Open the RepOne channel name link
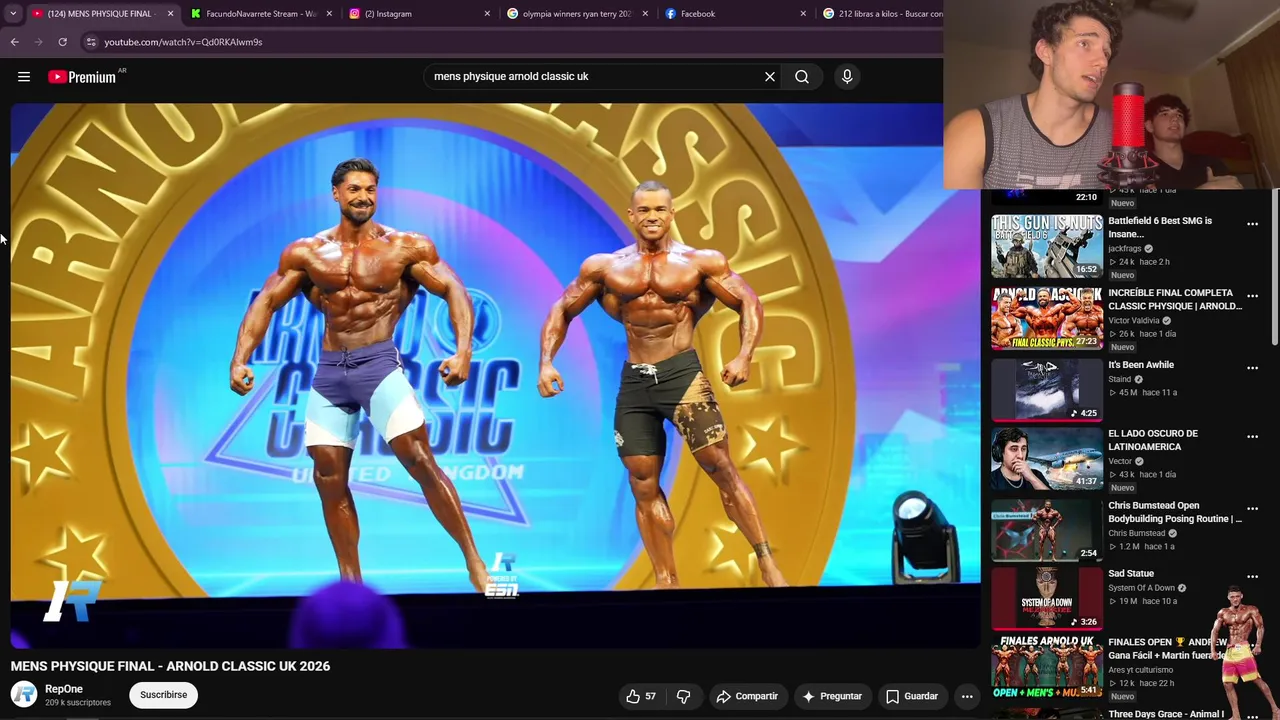Image resolution: width=1280 pixels, height=720 pixels. tap(64, 689)
